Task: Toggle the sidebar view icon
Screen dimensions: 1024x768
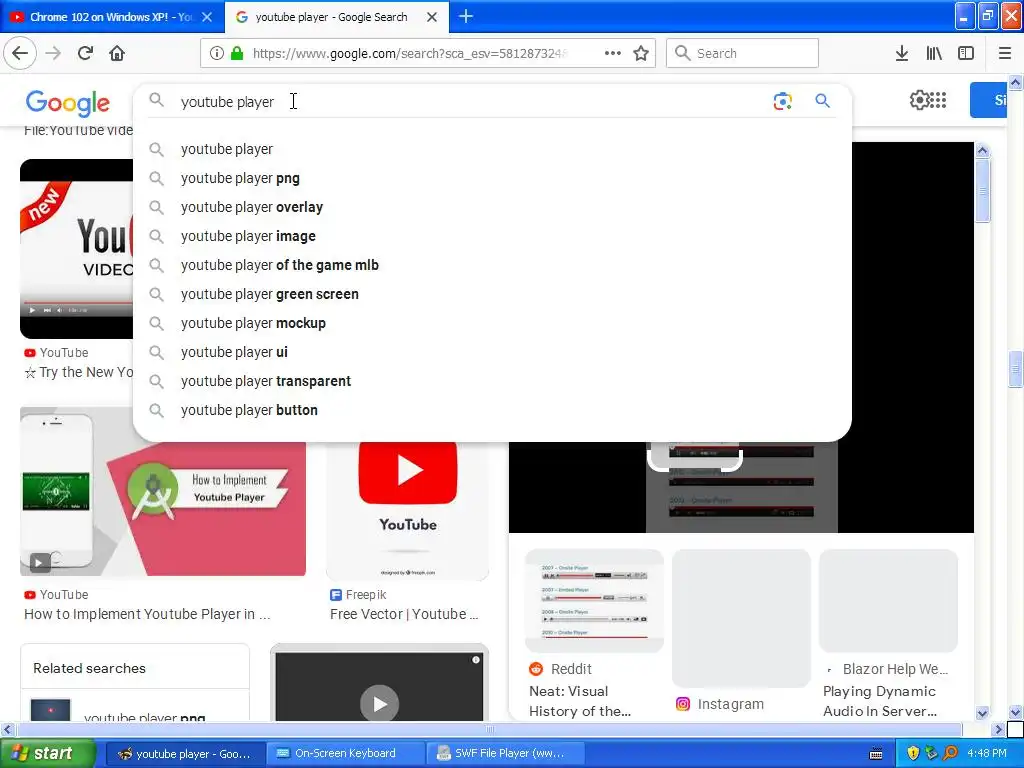Action: click(x=966, y=53)
